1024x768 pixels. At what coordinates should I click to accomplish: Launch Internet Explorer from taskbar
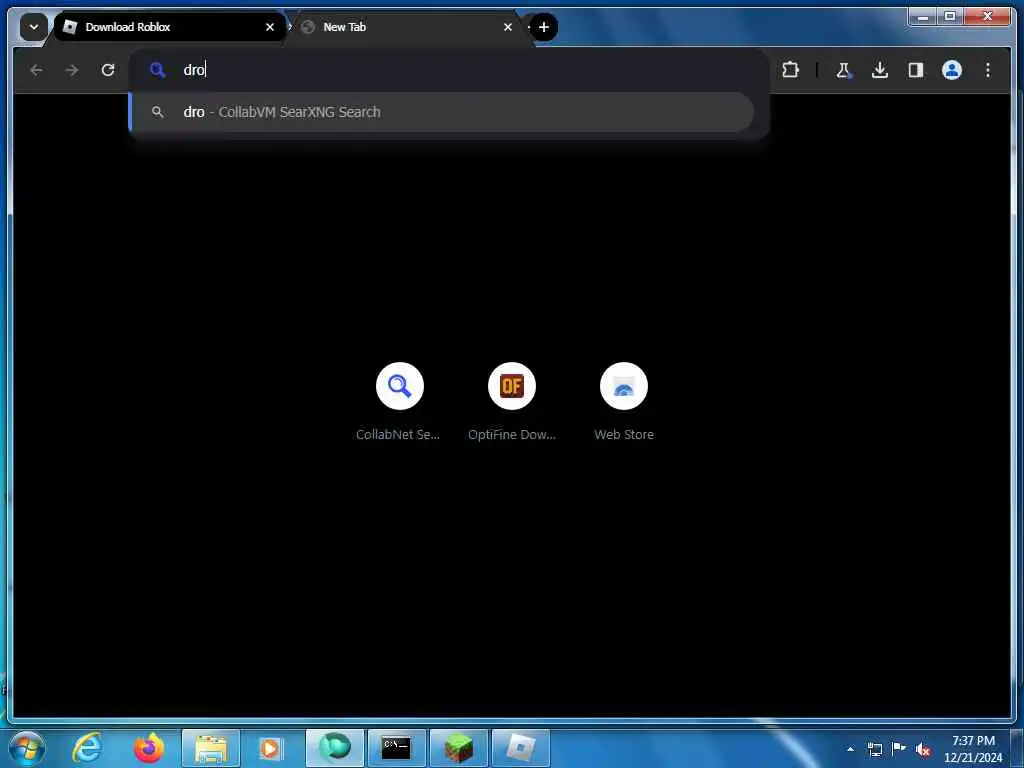[88, 748]
